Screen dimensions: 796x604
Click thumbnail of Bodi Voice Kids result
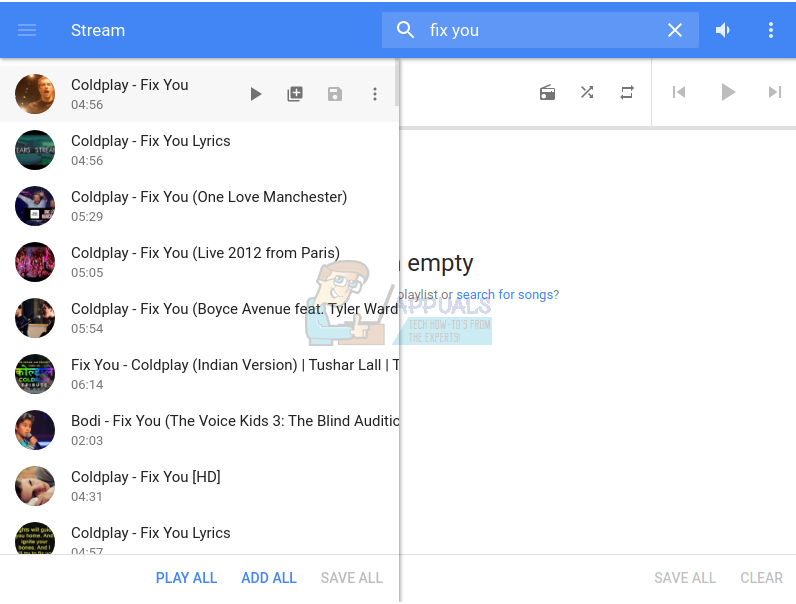(35, 430)
